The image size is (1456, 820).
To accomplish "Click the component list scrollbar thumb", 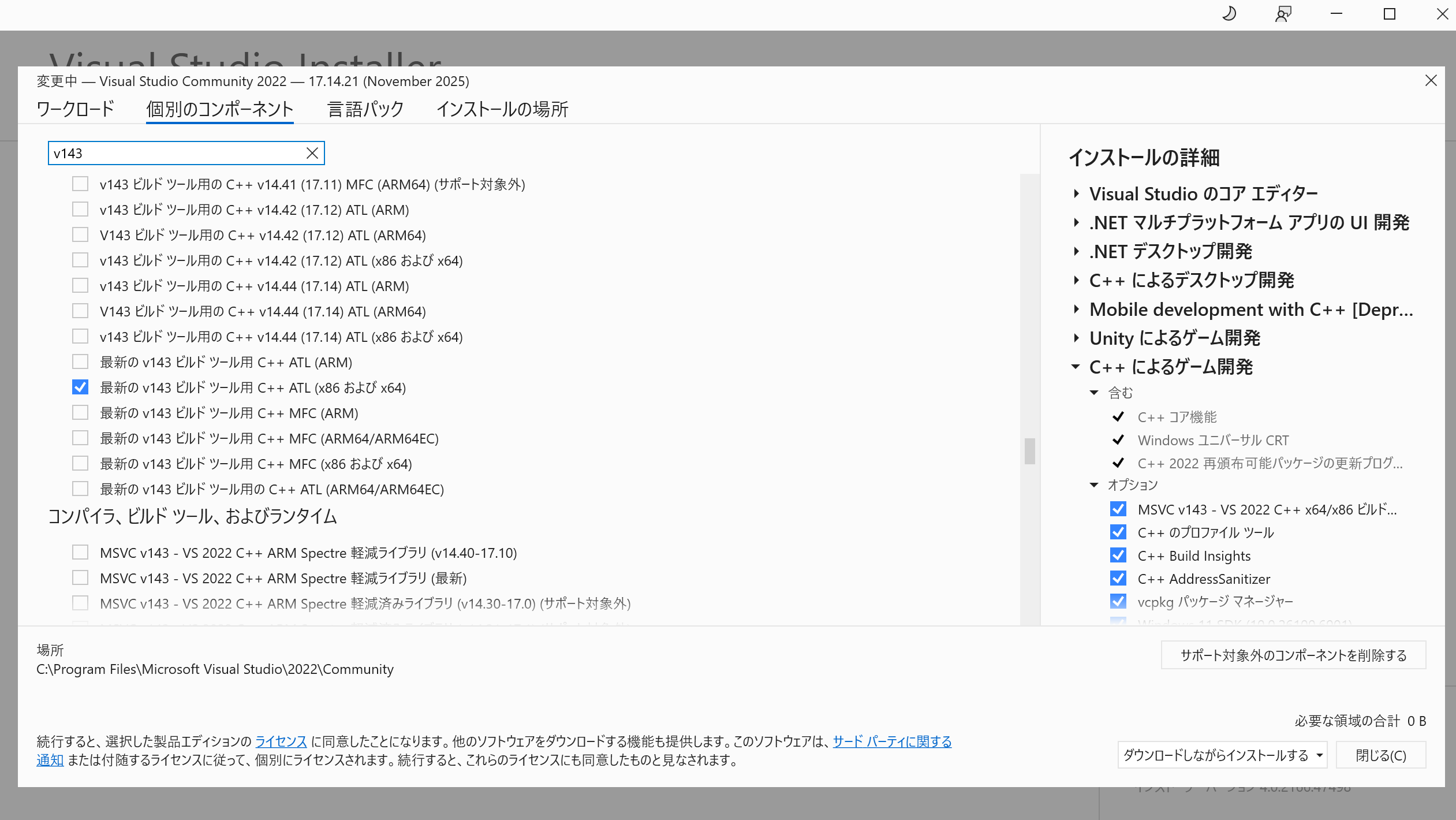I will [1029, 451].
